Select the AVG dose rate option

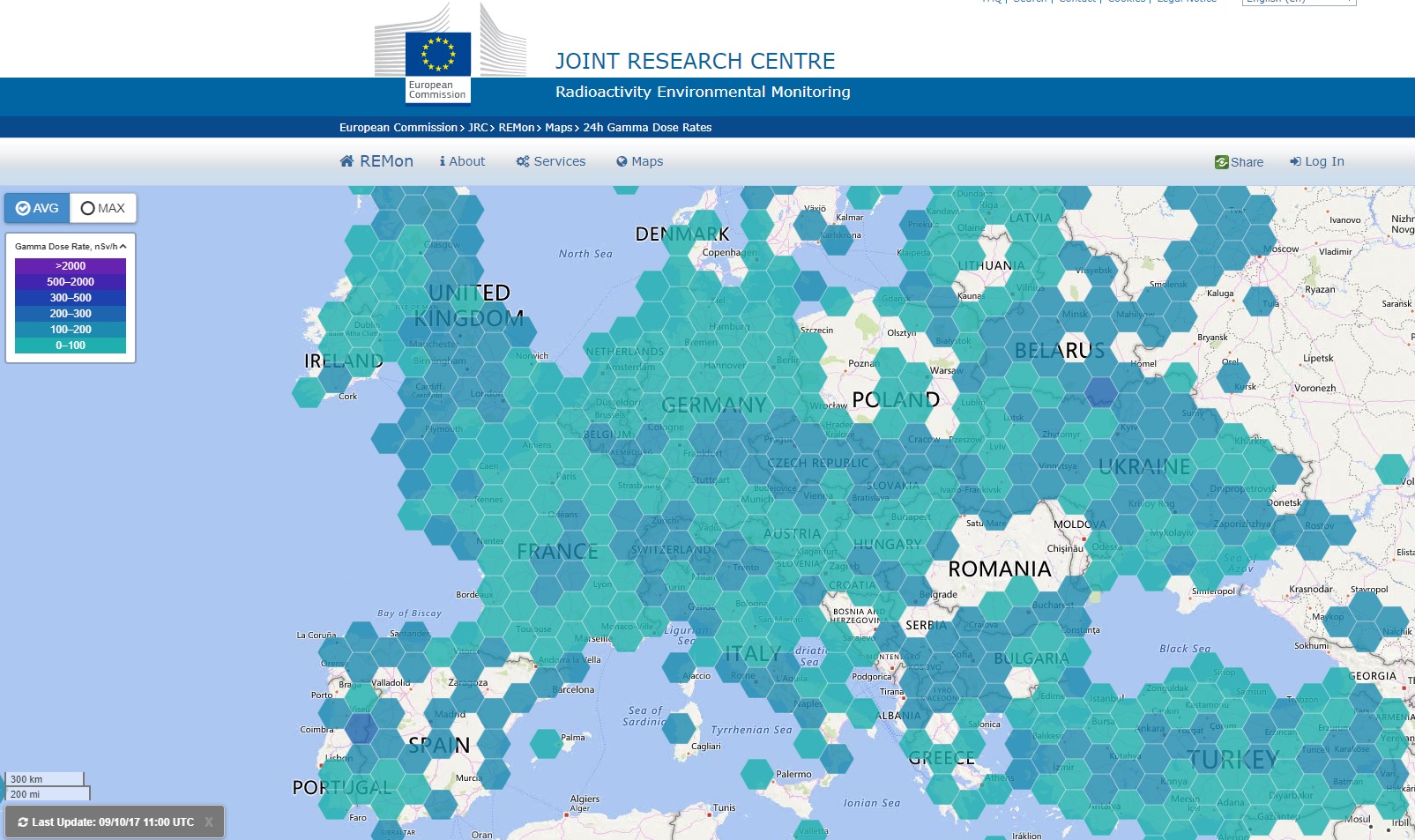pos(37,208)
